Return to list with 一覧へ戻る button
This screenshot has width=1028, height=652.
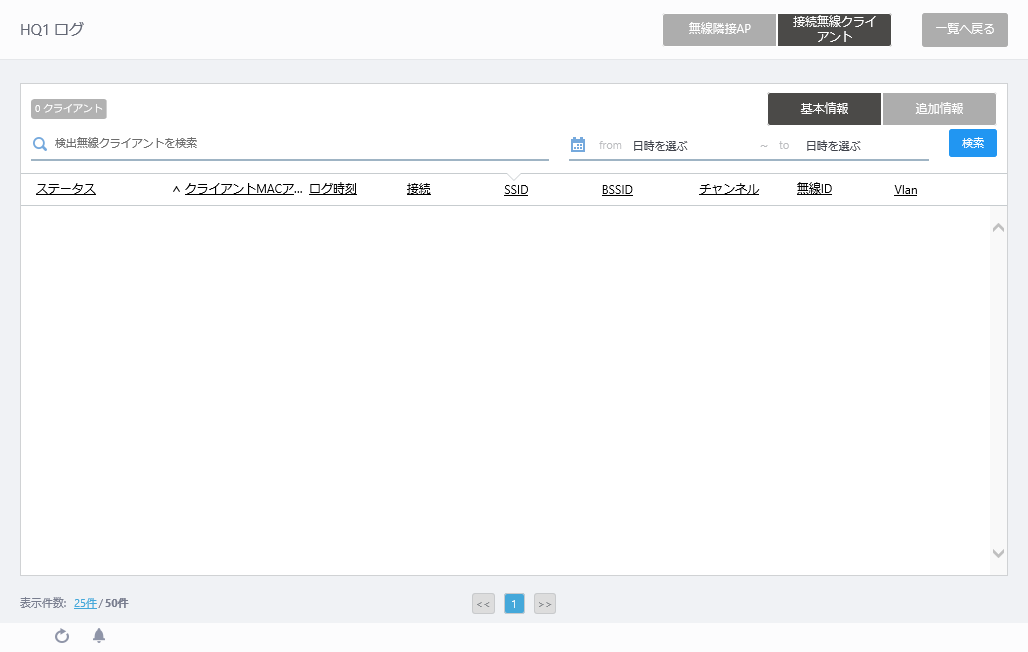click(964, 30)
